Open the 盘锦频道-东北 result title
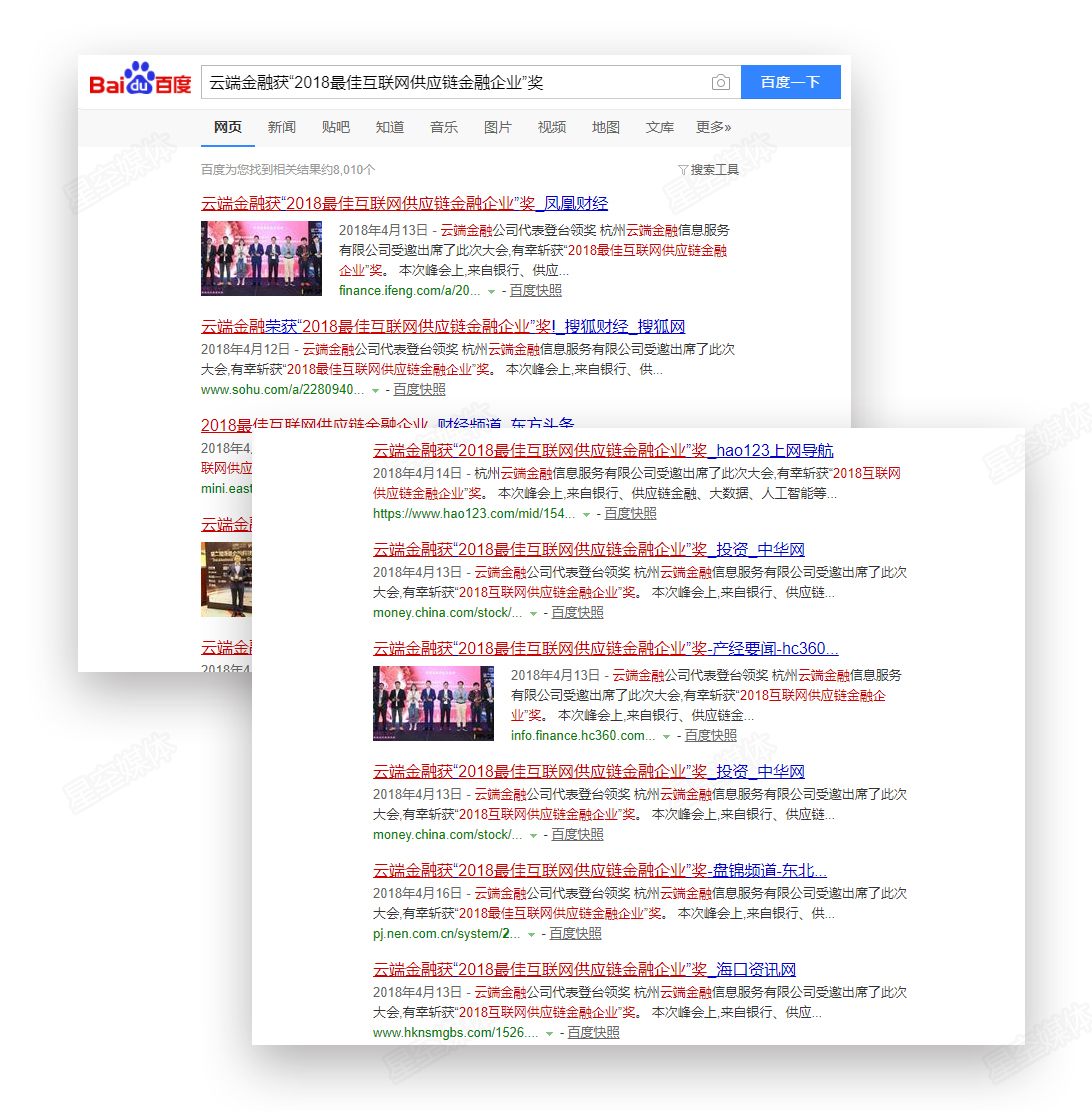 pyautogui.click(x=600, y=870)
